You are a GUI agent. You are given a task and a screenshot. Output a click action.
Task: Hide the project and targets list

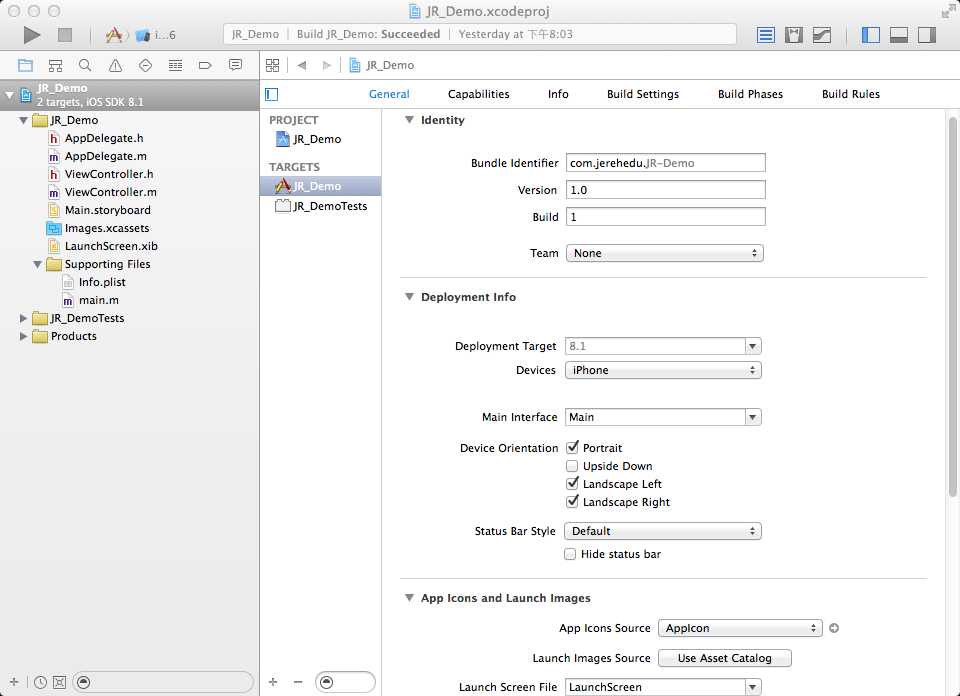coord(272,94)
